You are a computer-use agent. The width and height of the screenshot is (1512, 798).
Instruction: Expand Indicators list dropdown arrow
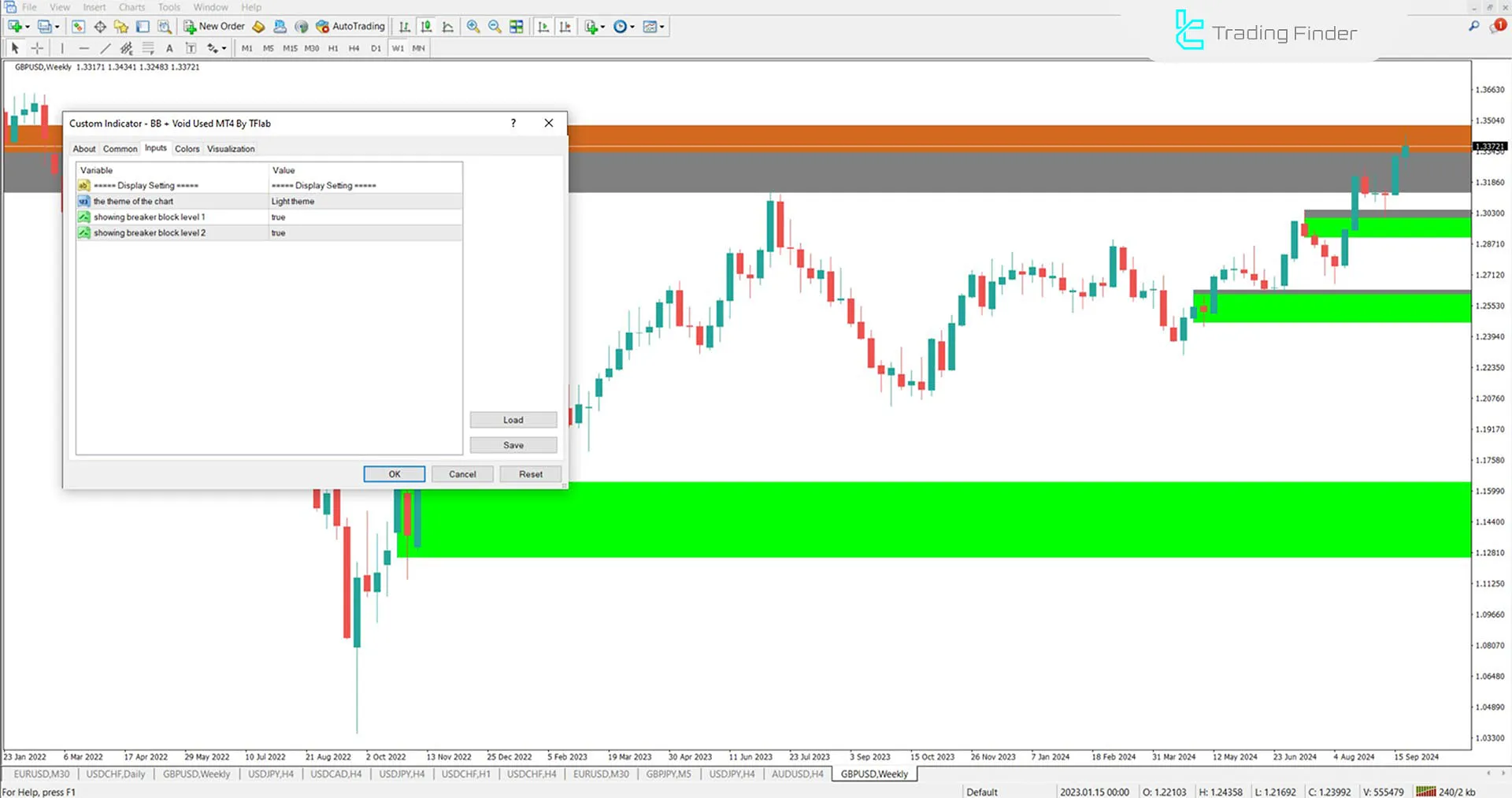603,27
